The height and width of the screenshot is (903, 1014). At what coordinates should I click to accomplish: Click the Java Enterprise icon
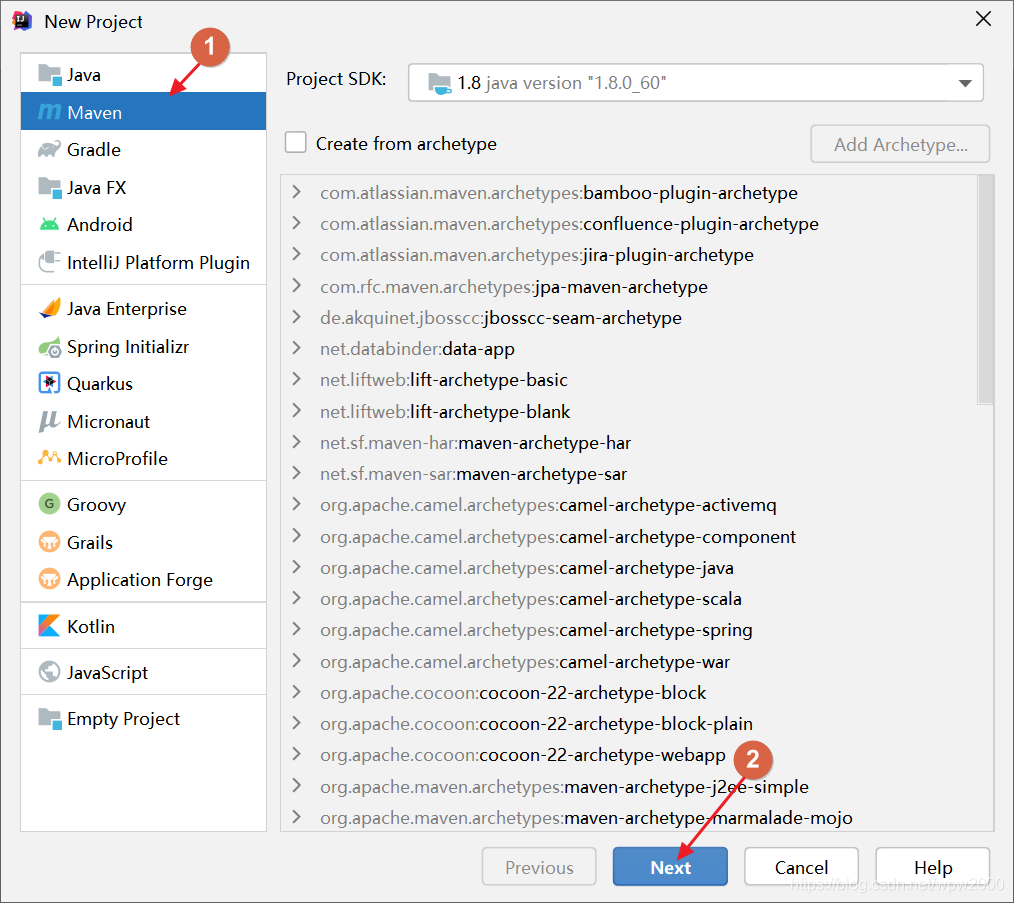pos(50,309)
